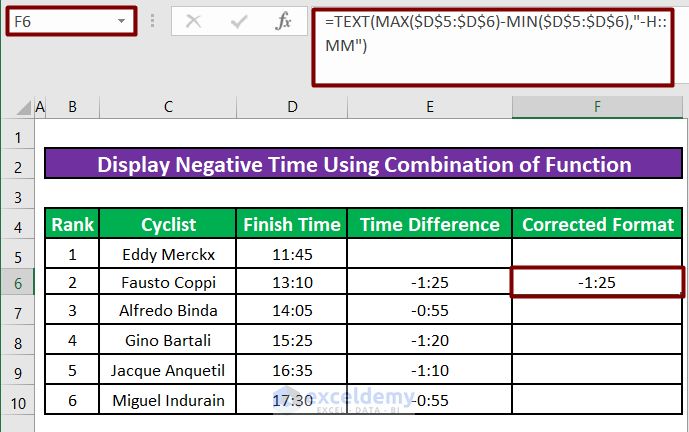Select row 10 header
Viewport: 689px width, 432px height.
(x=17, y=401)
